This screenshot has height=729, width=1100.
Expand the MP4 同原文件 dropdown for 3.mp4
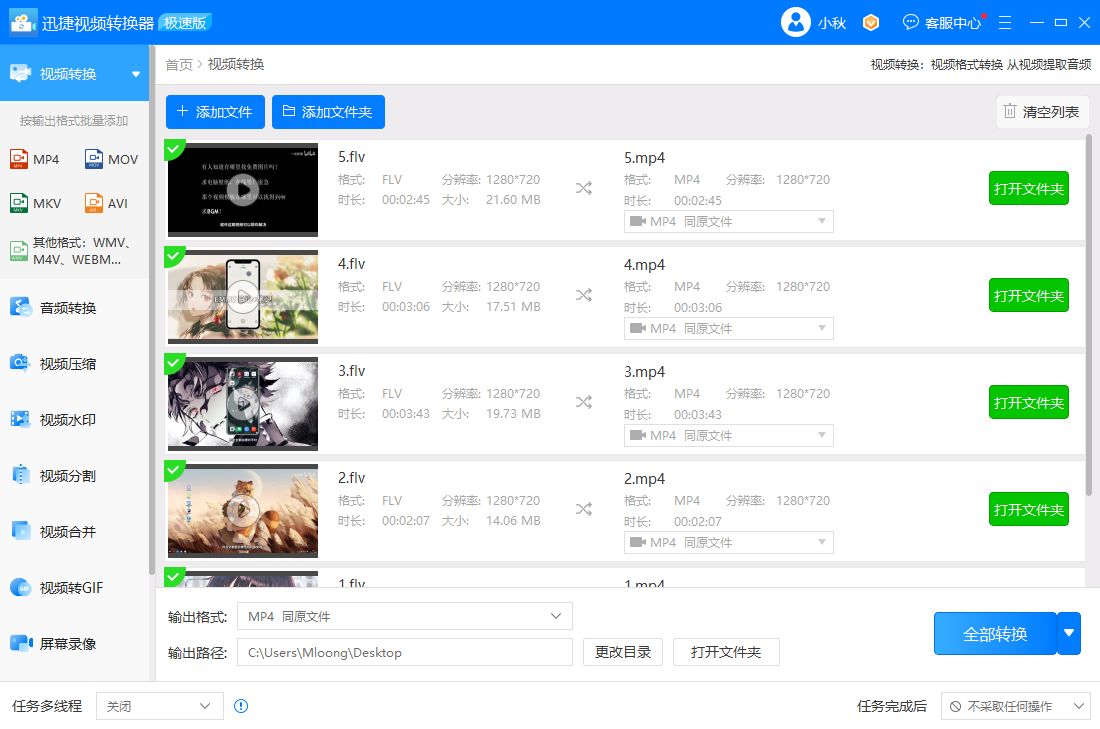(x=729, y=435)
